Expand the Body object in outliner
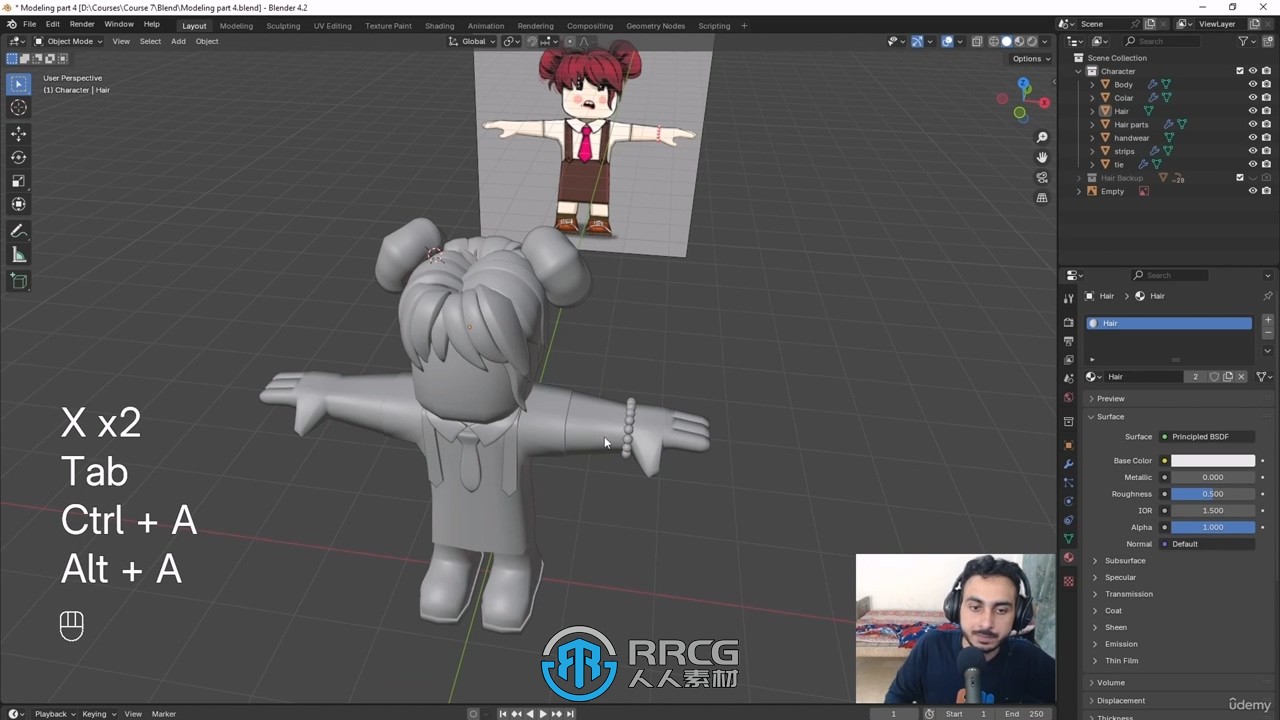 [x=1092, y=85]
